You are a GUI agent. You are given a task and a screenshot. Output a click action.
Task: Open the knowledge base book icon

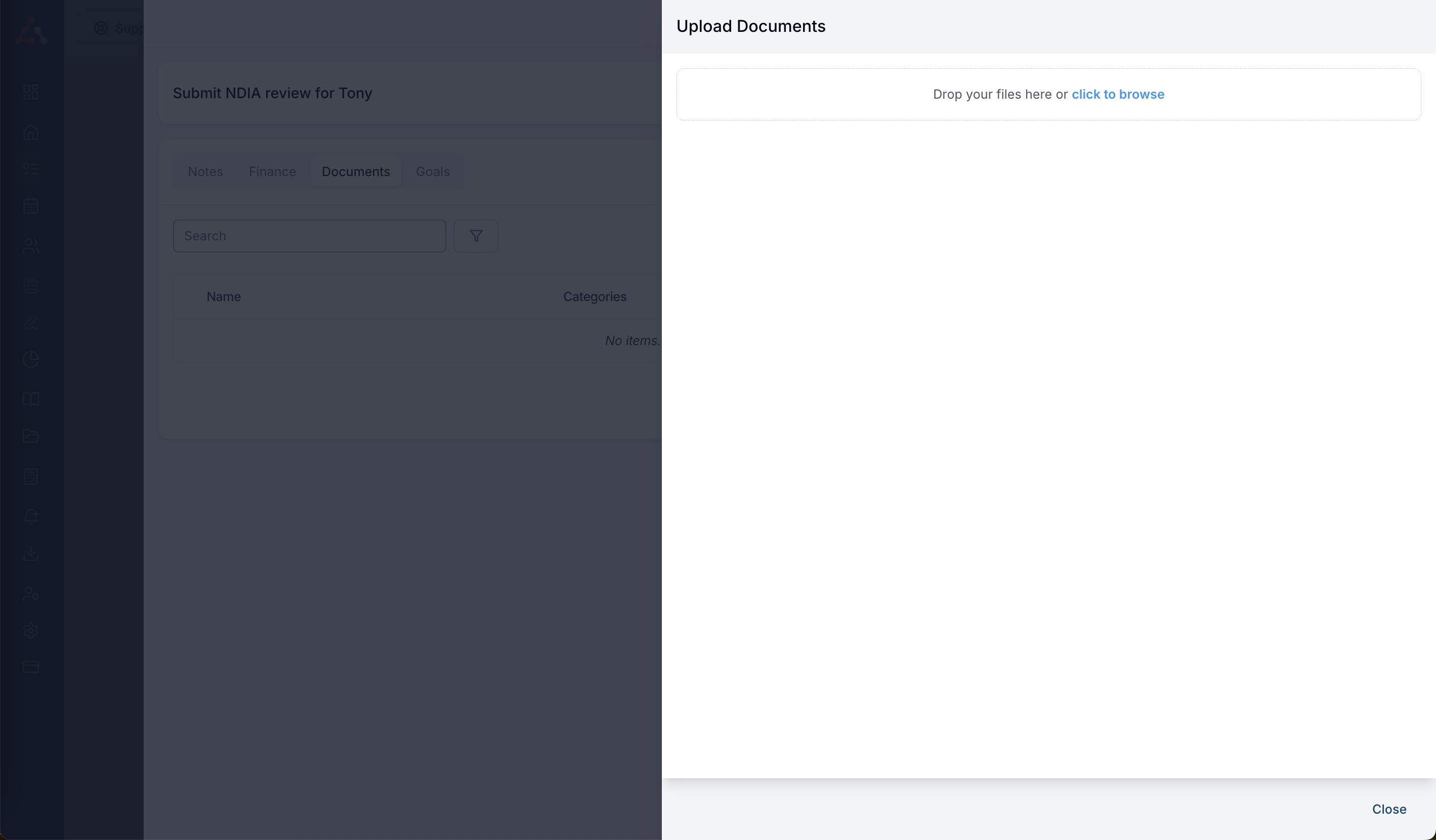31,399
